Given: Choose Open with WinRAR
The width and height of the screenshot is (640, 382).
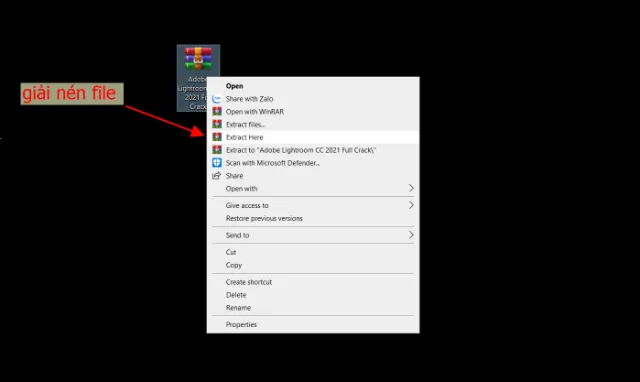Looking at the screenshot, I should pyautogui.click(x=313, y=111).
